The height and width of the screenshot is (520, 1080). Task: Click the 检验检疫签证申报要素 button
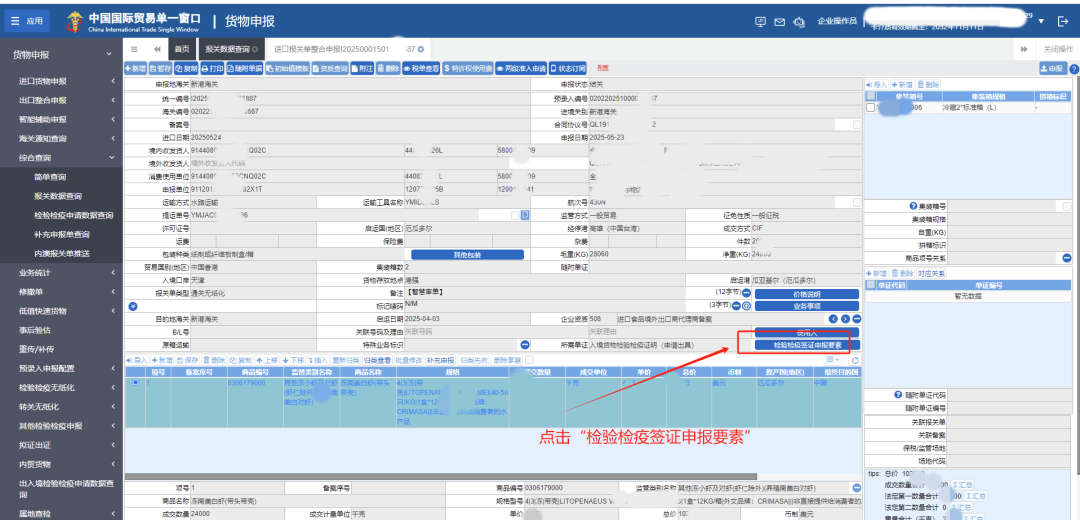pos(799,345)
